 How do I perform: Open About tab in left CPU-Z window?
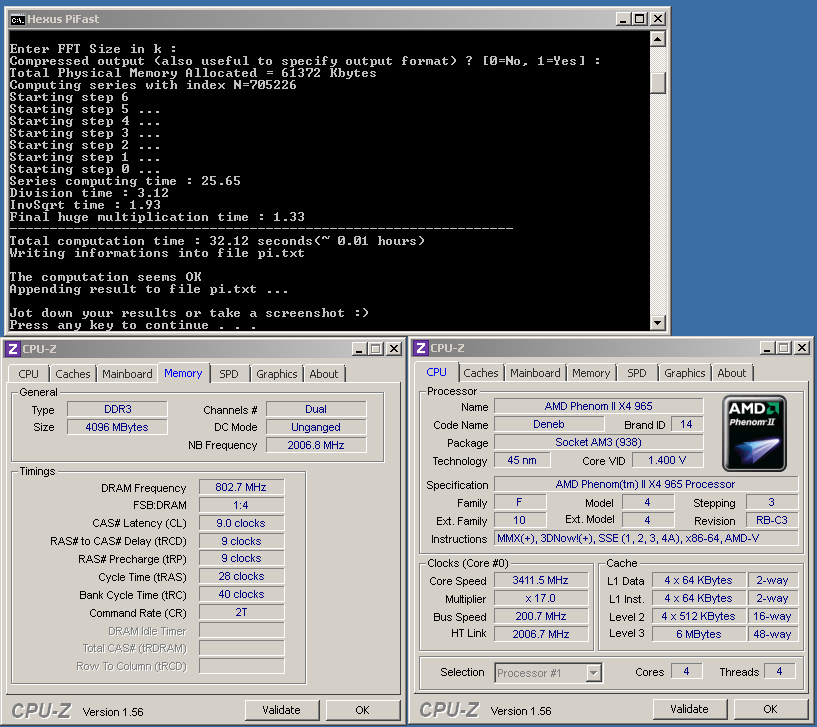pyautogui.click(x=324, y=374)
